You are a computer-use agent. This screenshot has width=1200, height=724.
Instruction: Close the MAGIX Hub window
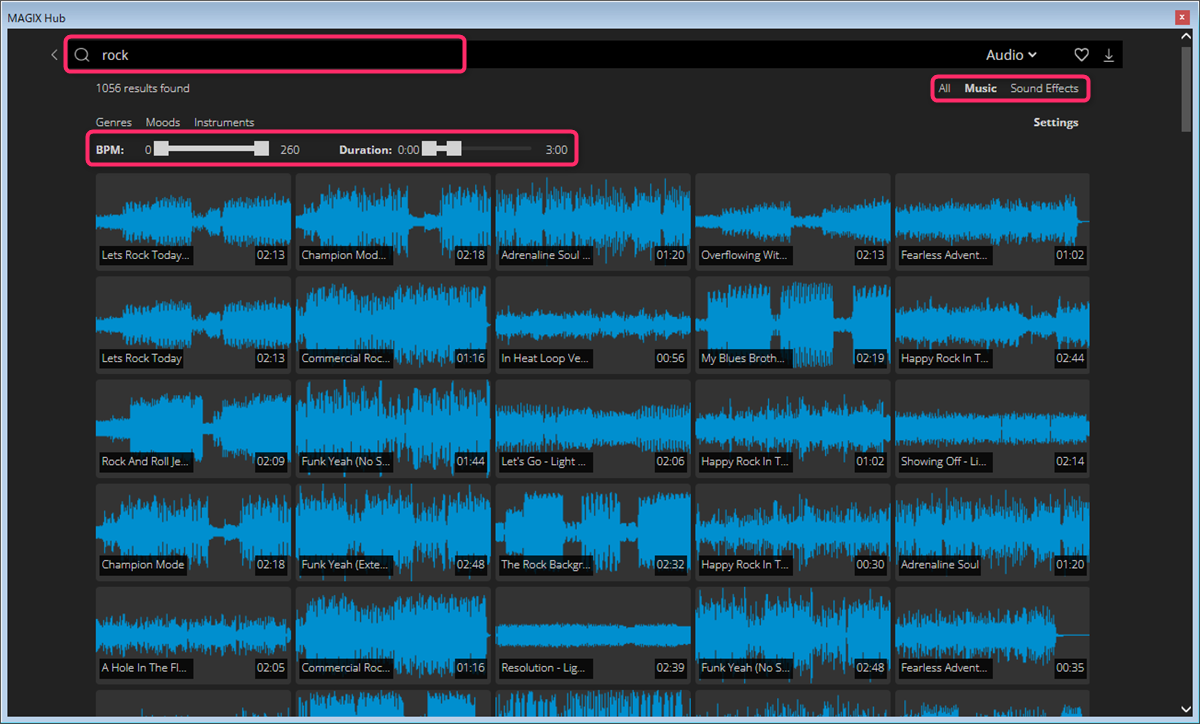(x=1182, y=17)
